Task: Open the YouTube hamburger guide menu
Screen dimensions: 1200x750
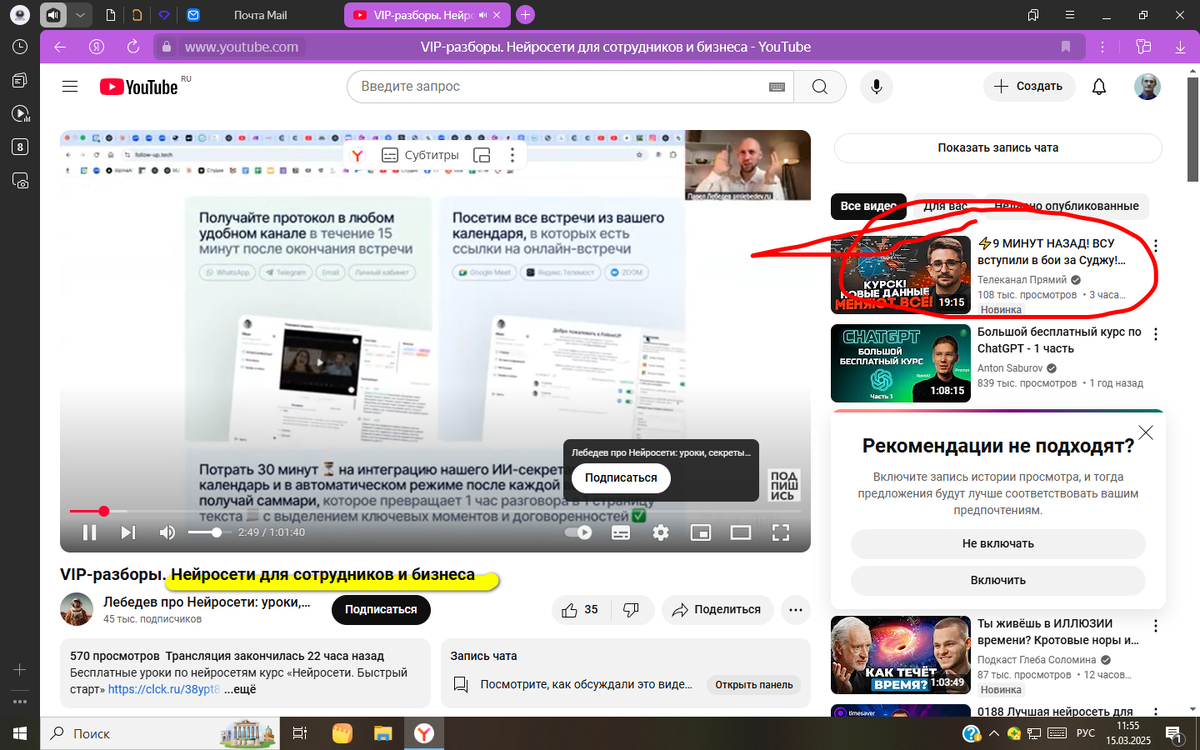Action: 69,87
